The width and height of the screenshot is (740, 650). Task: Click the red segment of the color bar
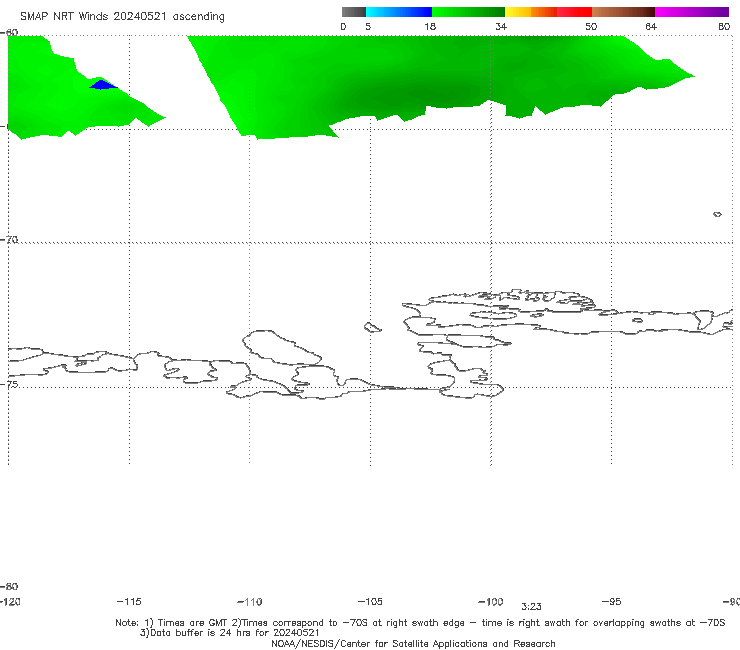(574, 12)
